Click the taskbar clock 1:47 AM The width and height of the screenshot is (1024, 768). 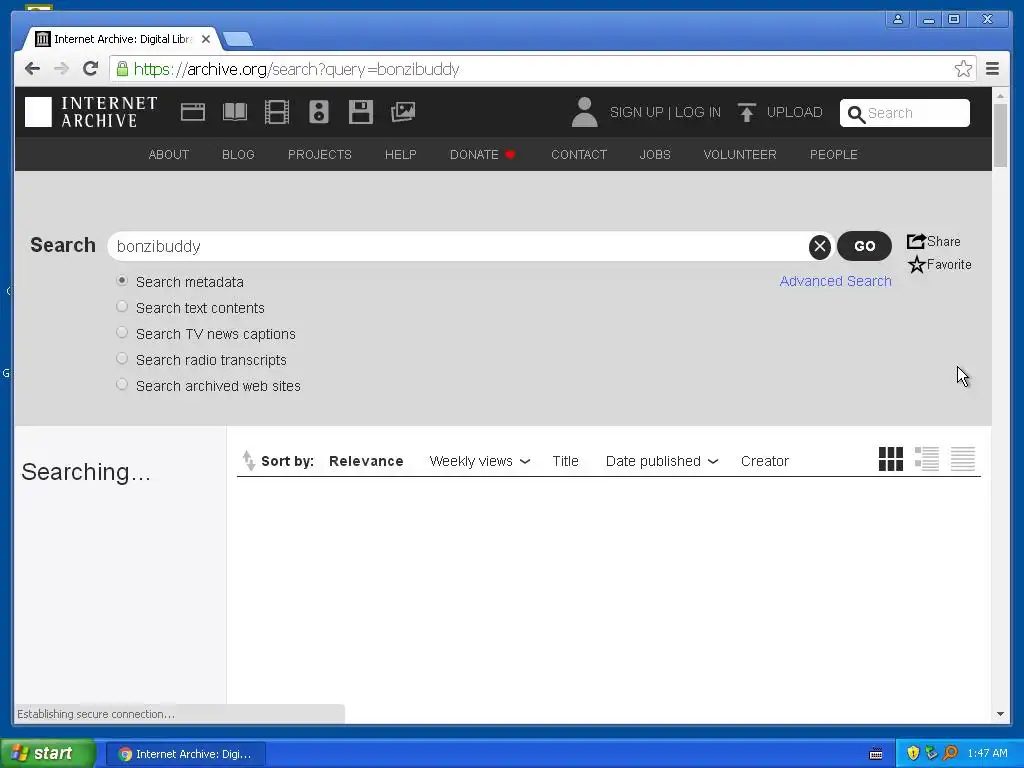click(987, 753)
